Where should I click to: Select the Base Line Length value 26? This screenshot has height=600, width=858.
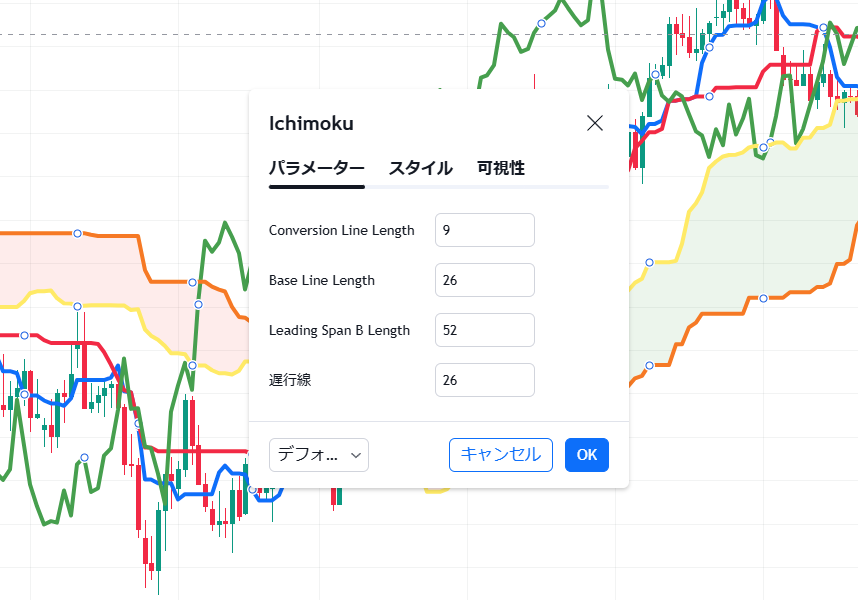(484, 280)
